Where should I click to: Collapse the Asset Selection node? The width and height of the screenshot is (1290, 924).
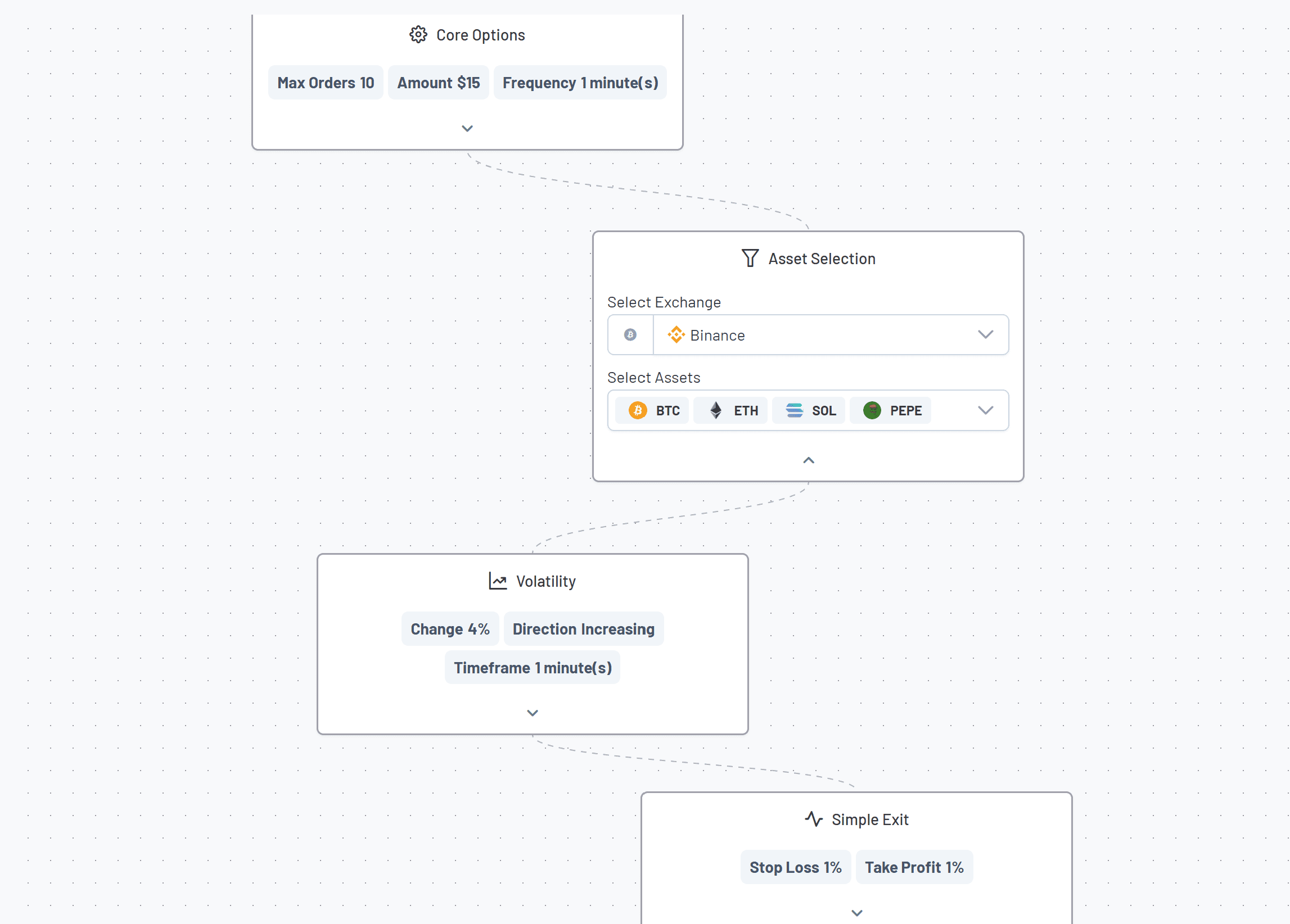tap(808, 460)
